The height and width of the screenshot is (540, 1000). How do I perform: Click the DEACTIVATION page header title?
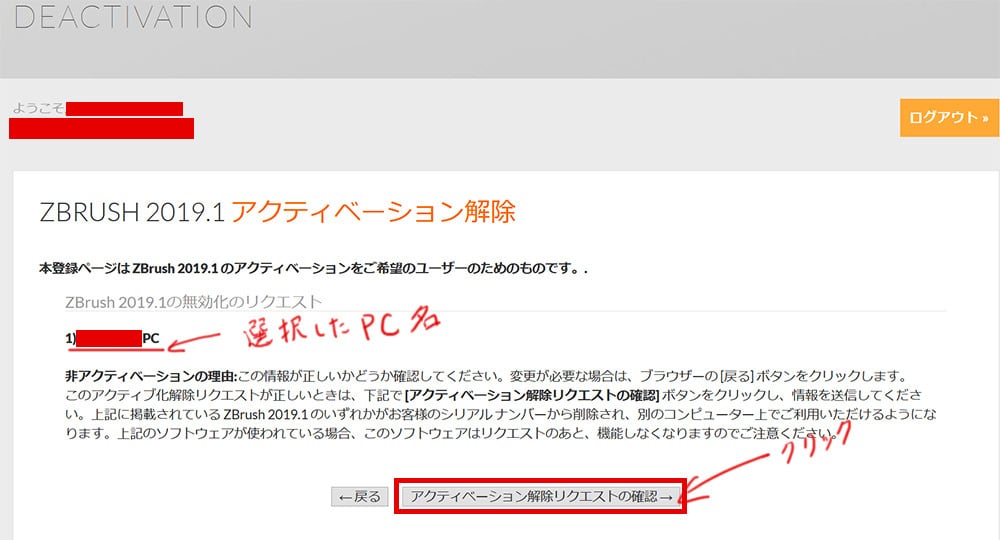(x=133, y=17)
